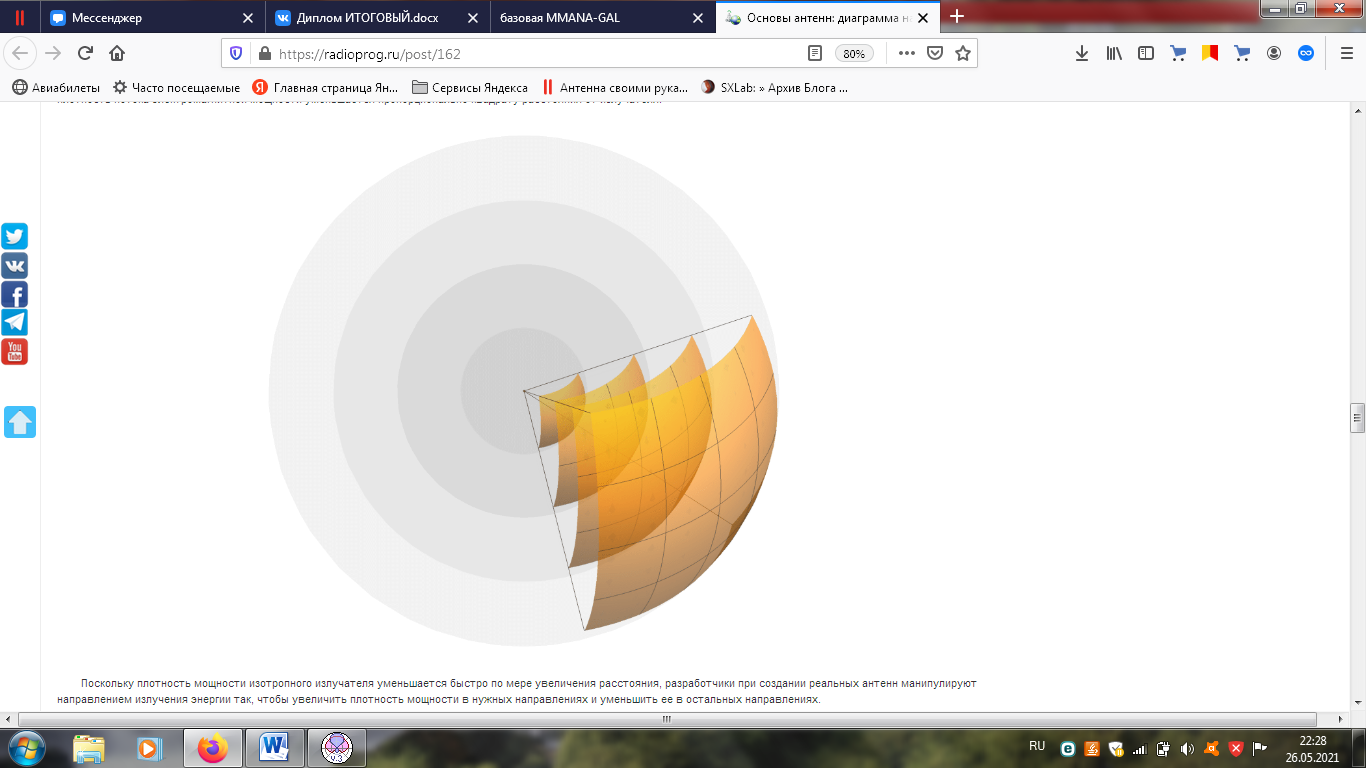The width and height of the screenshot is (1366, 768).
Task: Select the Основы антенн tab
Action: (829, 17)
